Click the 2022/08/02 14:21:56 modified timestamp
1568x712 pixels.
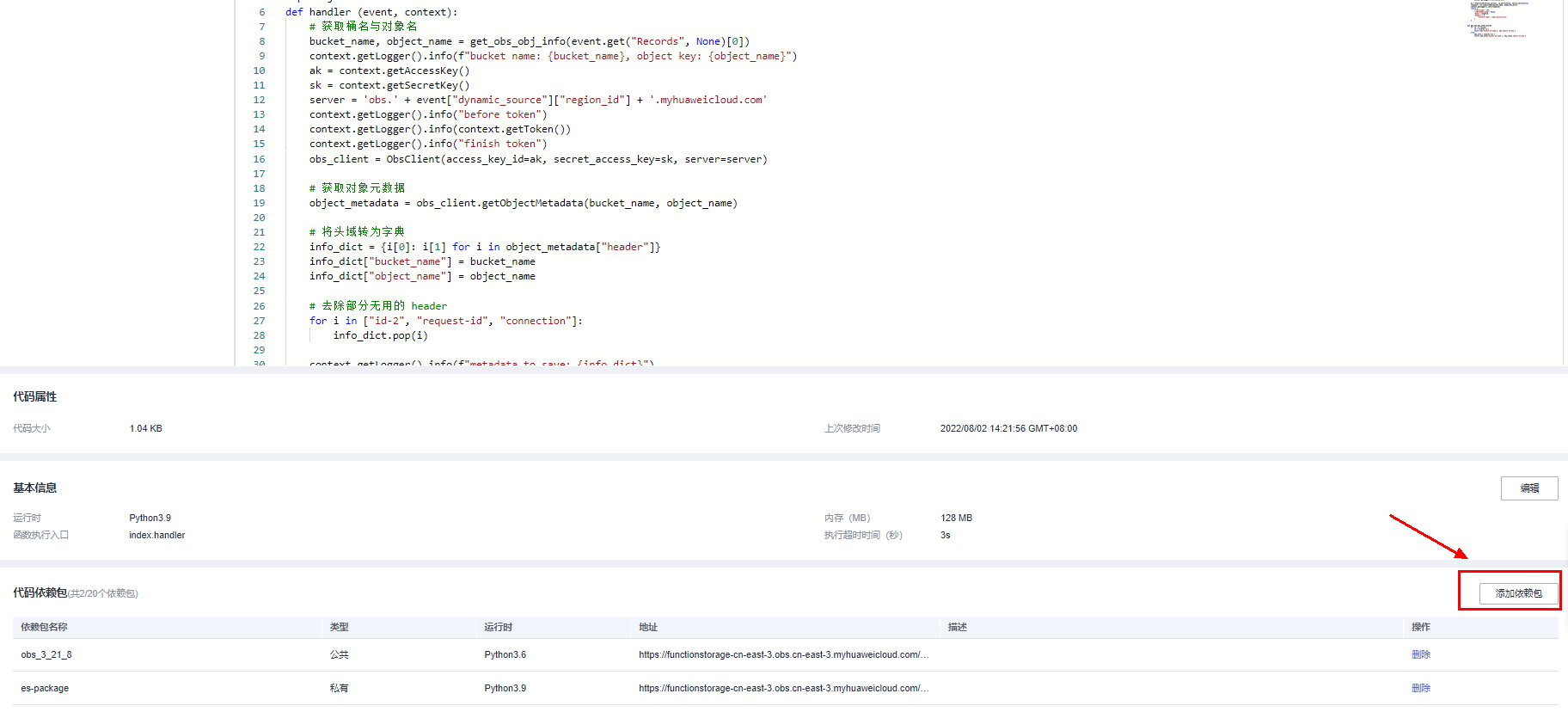pos(1008,429)
